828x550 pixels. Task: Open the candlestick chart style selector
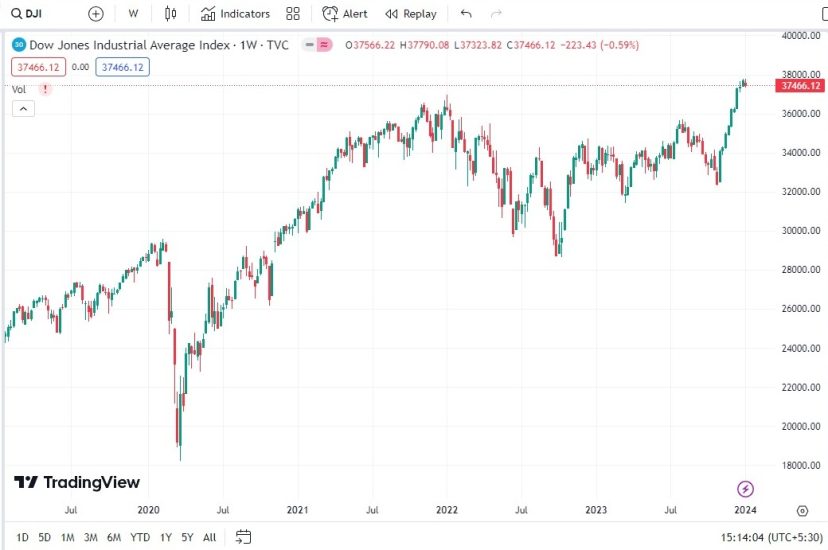tap(170, 14)
